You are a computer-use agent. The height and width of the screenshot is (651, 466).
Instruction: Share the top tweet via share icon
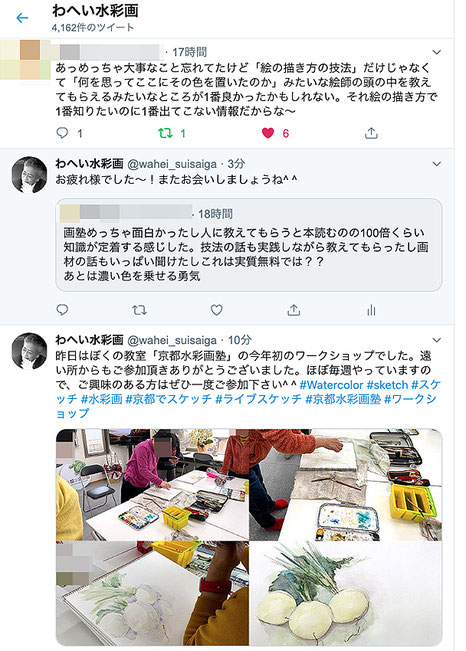371,133
